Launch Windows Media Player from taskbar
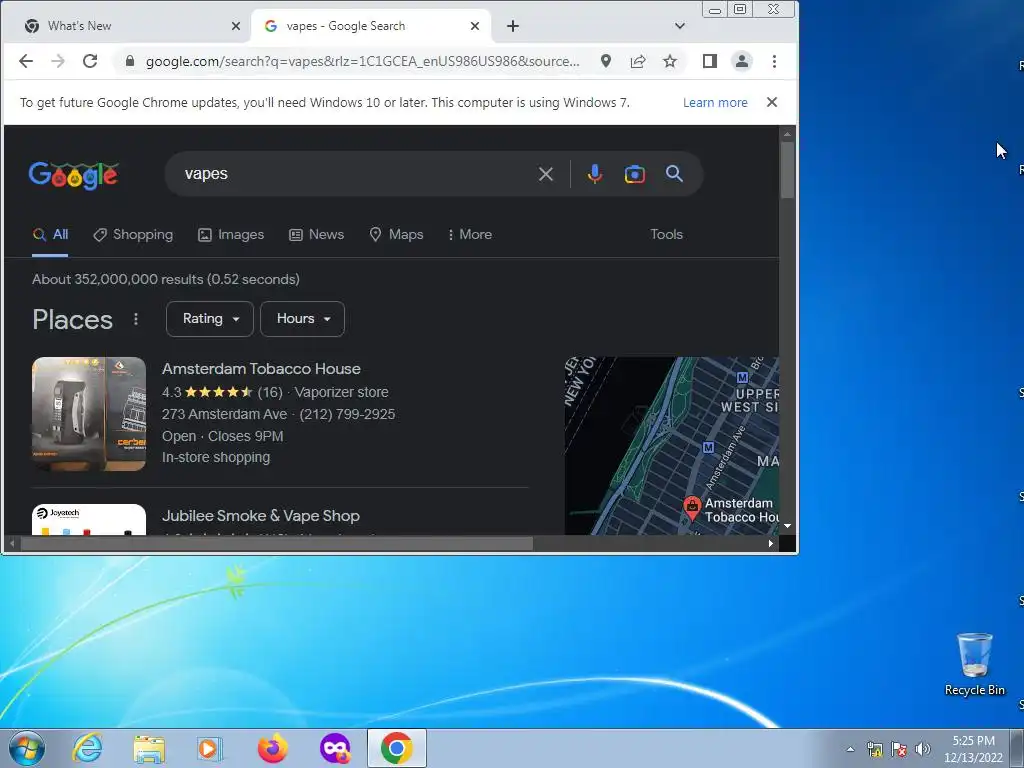1024x768 pixels. point(210,749)
